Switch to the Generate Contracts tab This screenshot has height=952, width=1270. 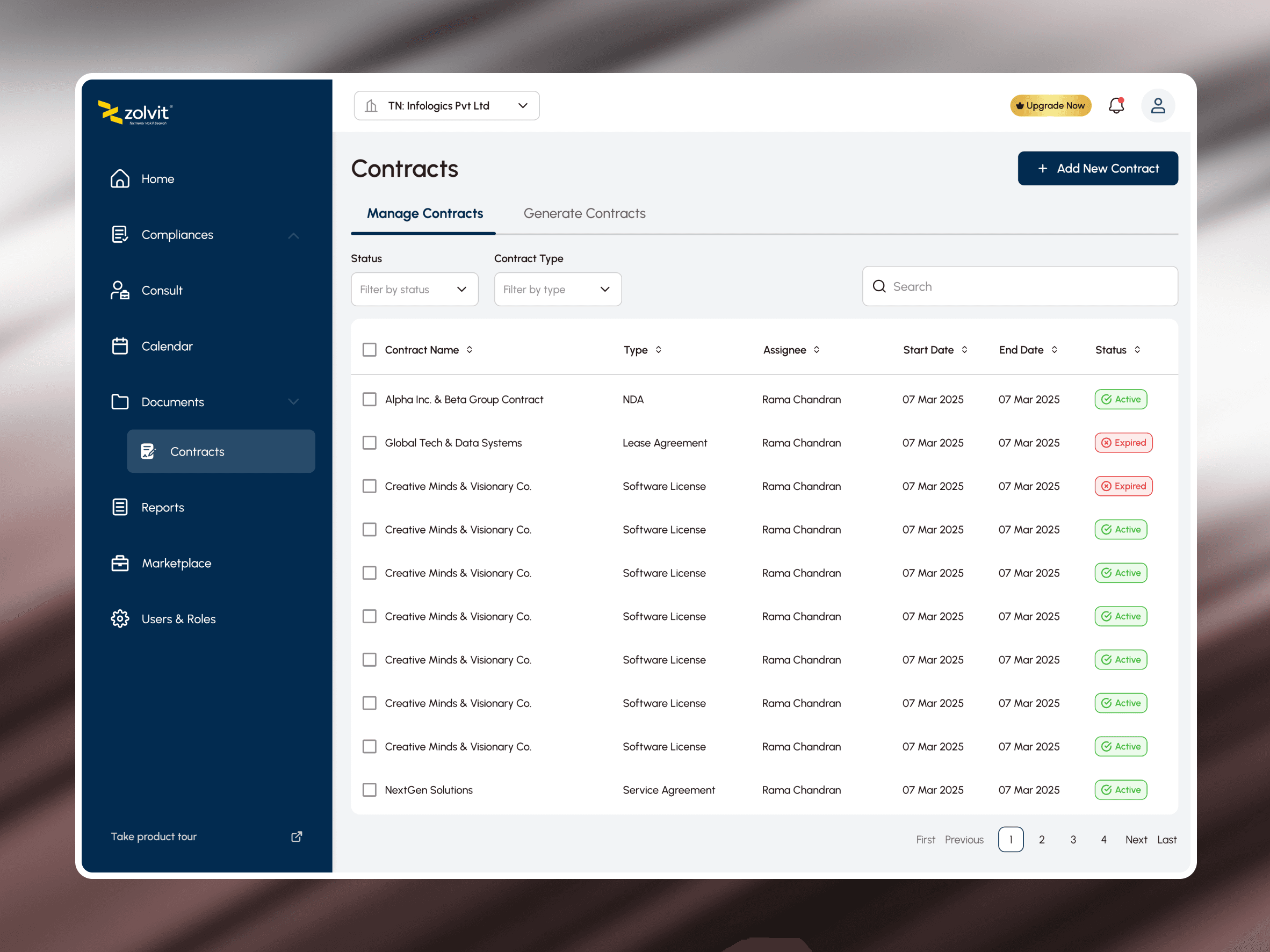(584, 214)
